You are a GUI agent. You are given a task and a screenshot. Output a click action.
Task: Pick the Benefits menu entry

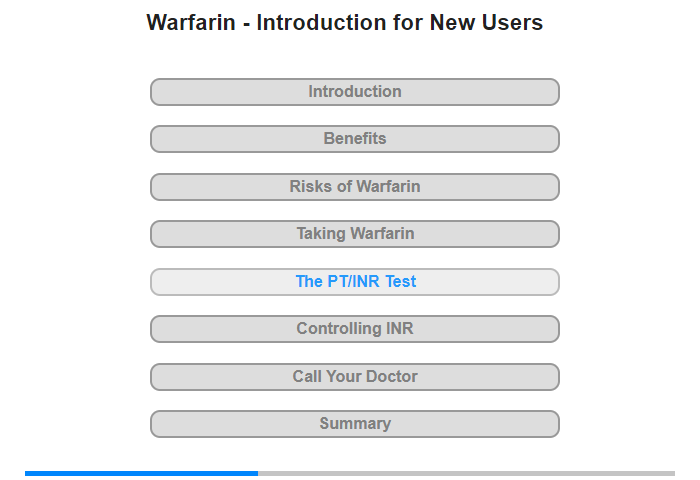[x=355, y=139]
